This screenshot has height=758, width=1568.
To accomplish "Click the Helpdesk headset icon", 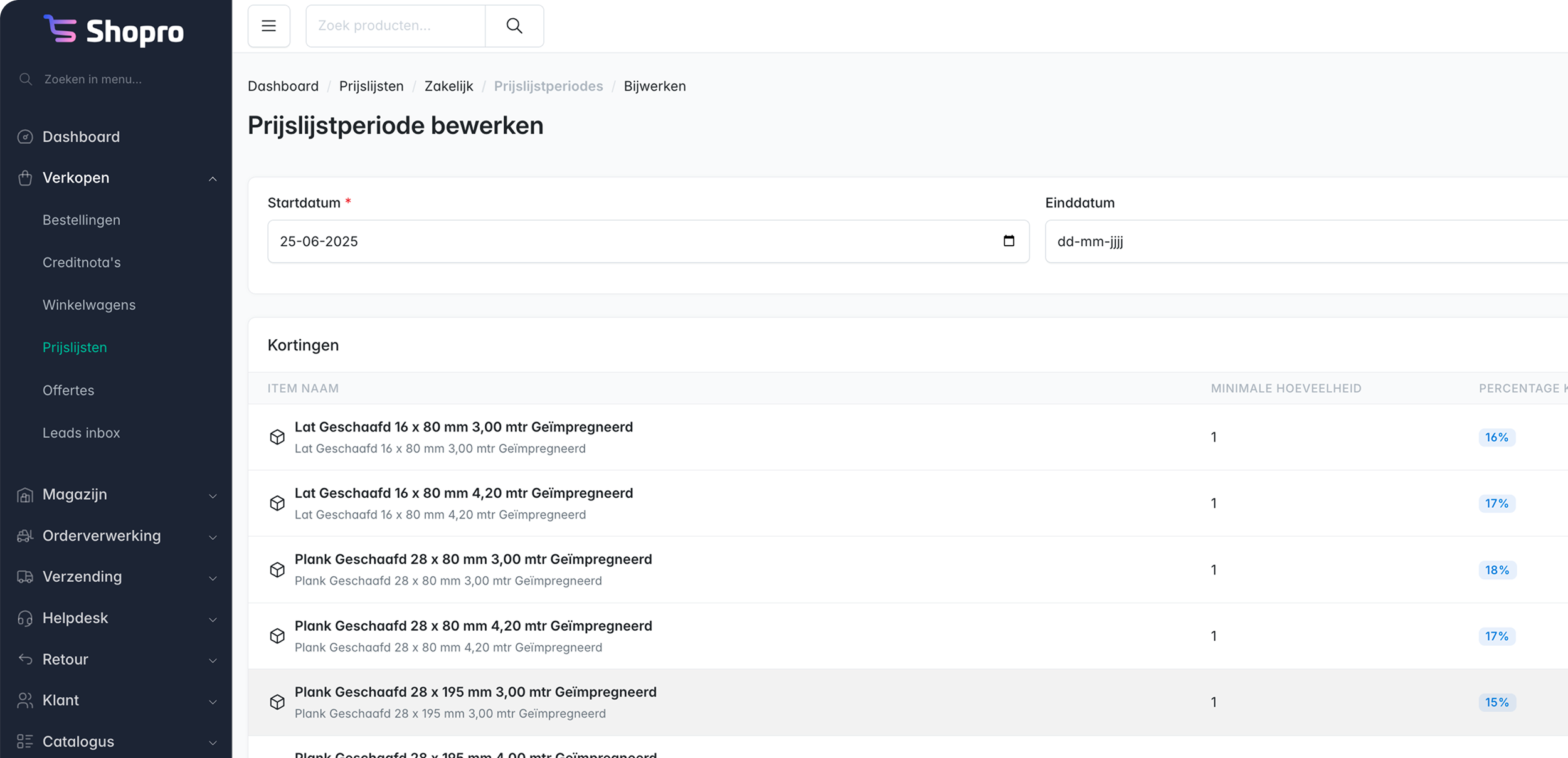I will point(25,618).
